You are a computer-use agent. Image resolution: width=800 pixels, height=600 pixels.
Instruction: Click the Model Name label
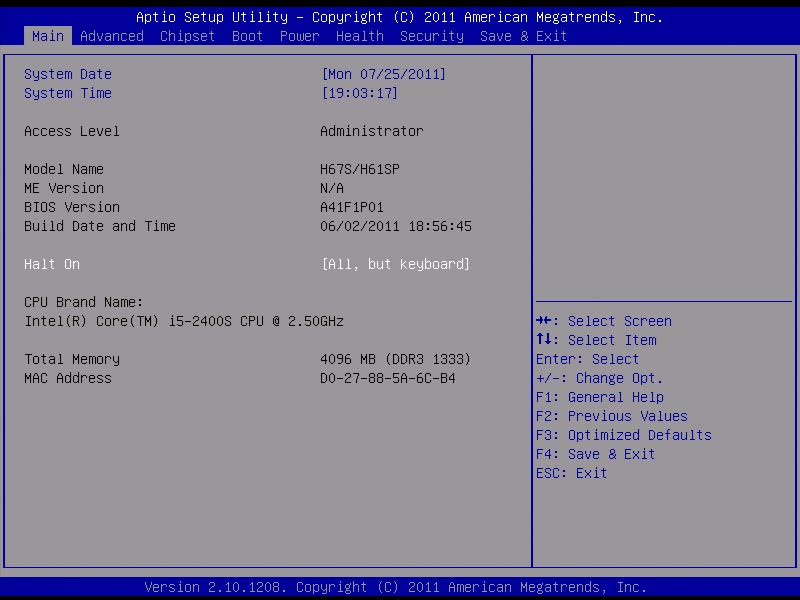tap(64, 169)
